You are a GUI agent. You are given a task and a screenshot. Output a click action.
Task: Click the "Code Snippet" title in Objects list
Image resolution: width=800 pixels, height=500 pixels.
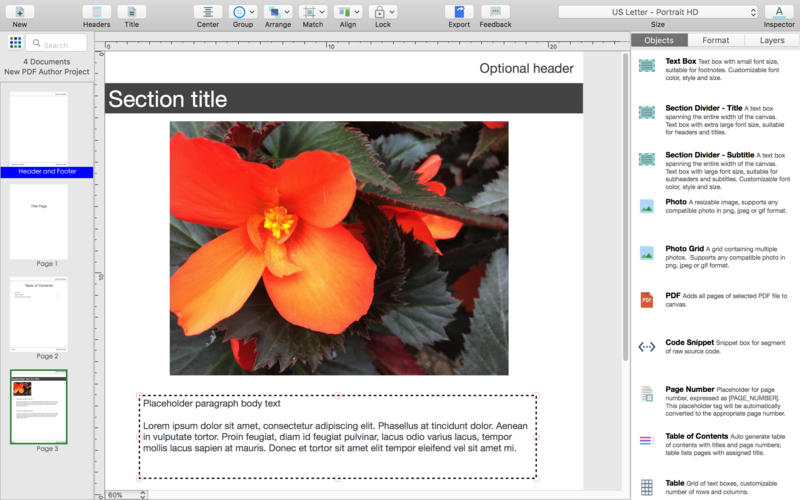coord(689,342)
